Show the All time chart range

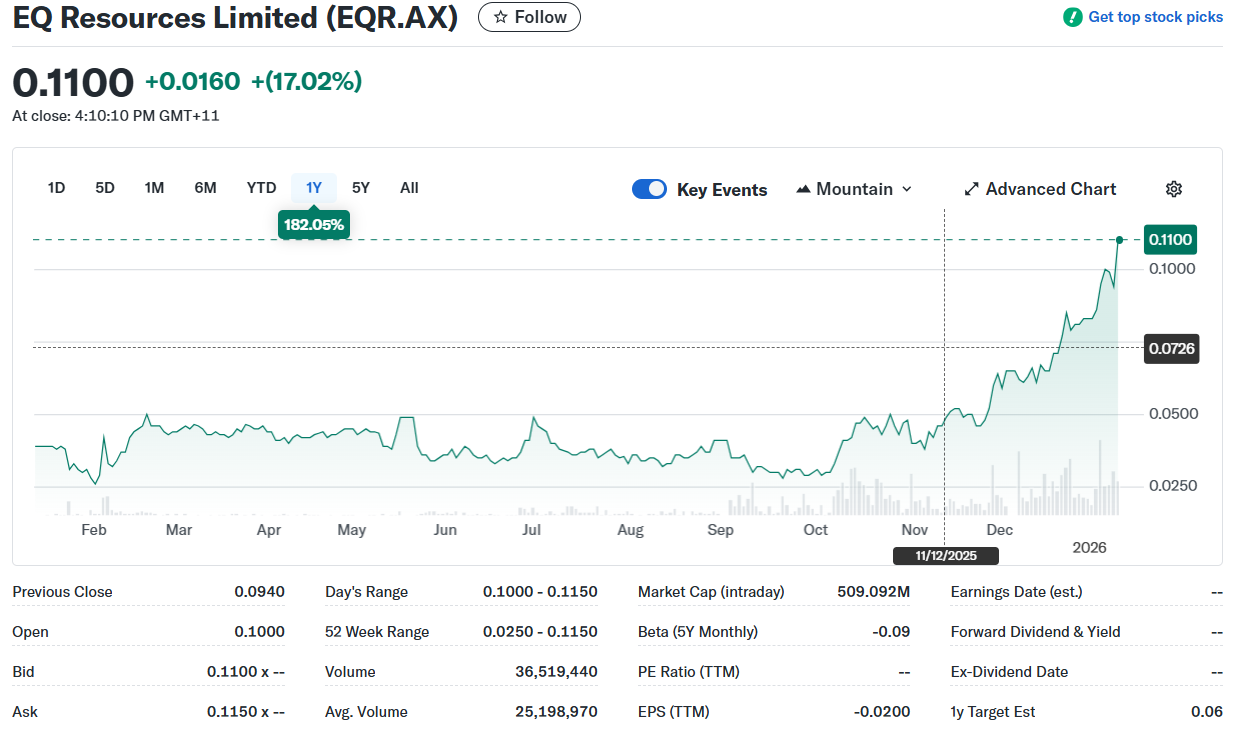[409, 188]
